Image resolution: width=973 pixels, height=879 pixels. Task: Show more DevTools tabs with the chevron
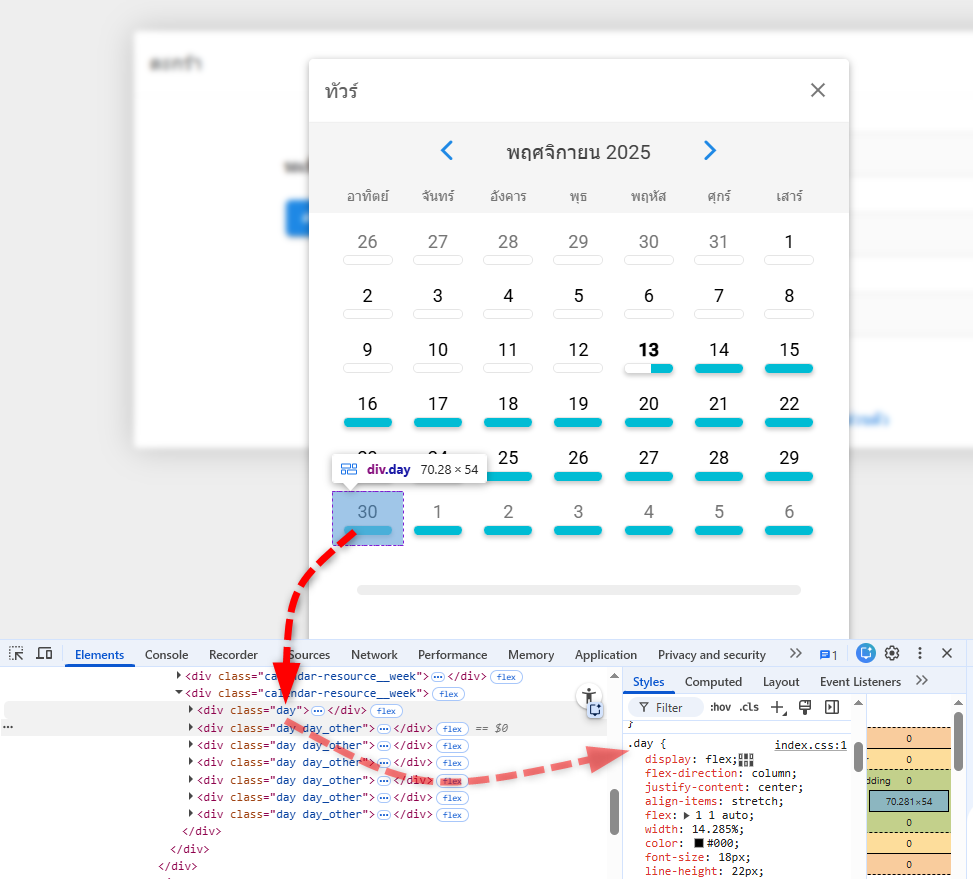795,653
